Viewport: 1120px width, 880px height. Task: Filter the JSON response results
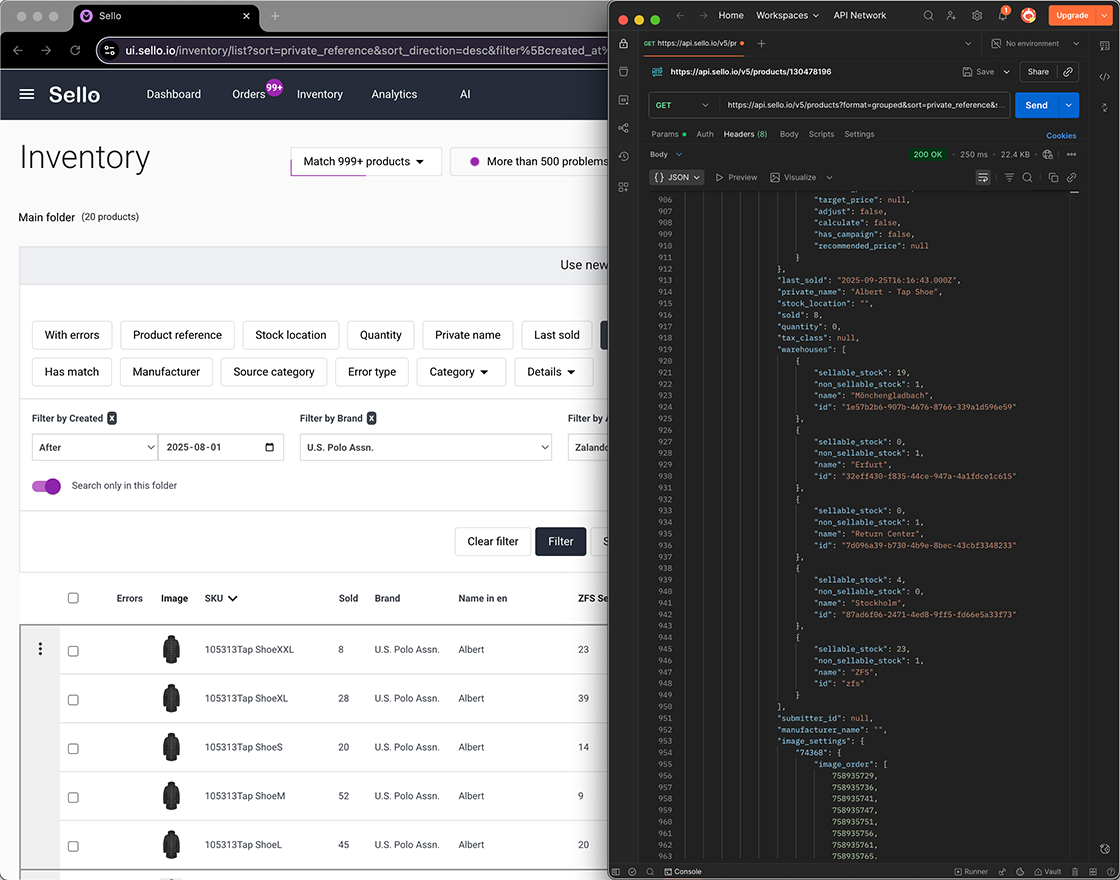click(x=1008, y=177)
